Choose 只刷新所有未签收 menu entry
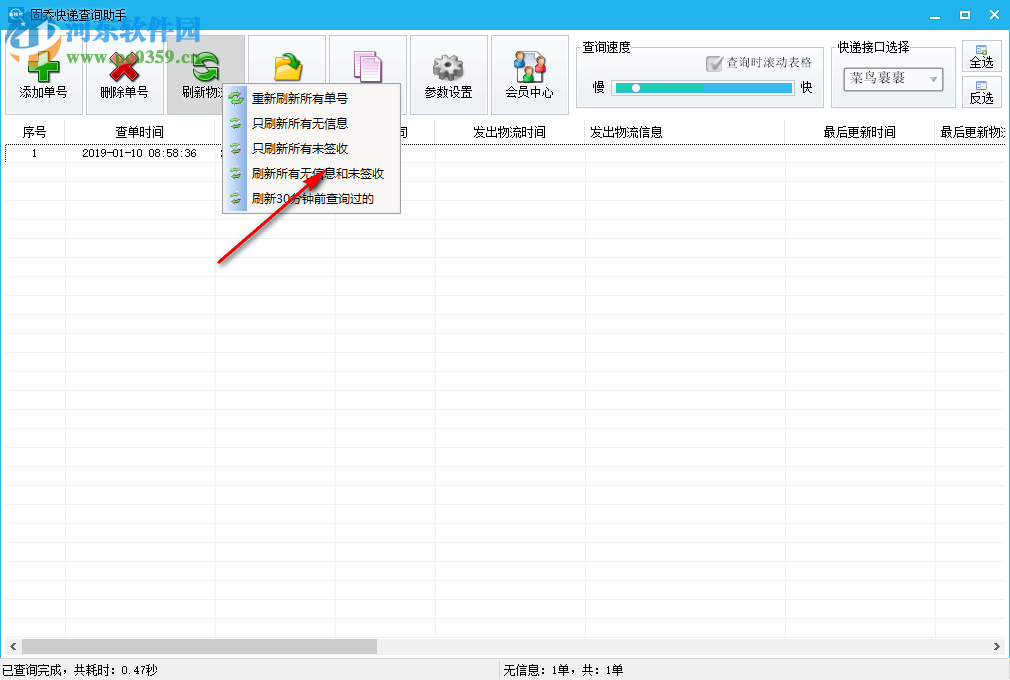 [x=302, y=149]
